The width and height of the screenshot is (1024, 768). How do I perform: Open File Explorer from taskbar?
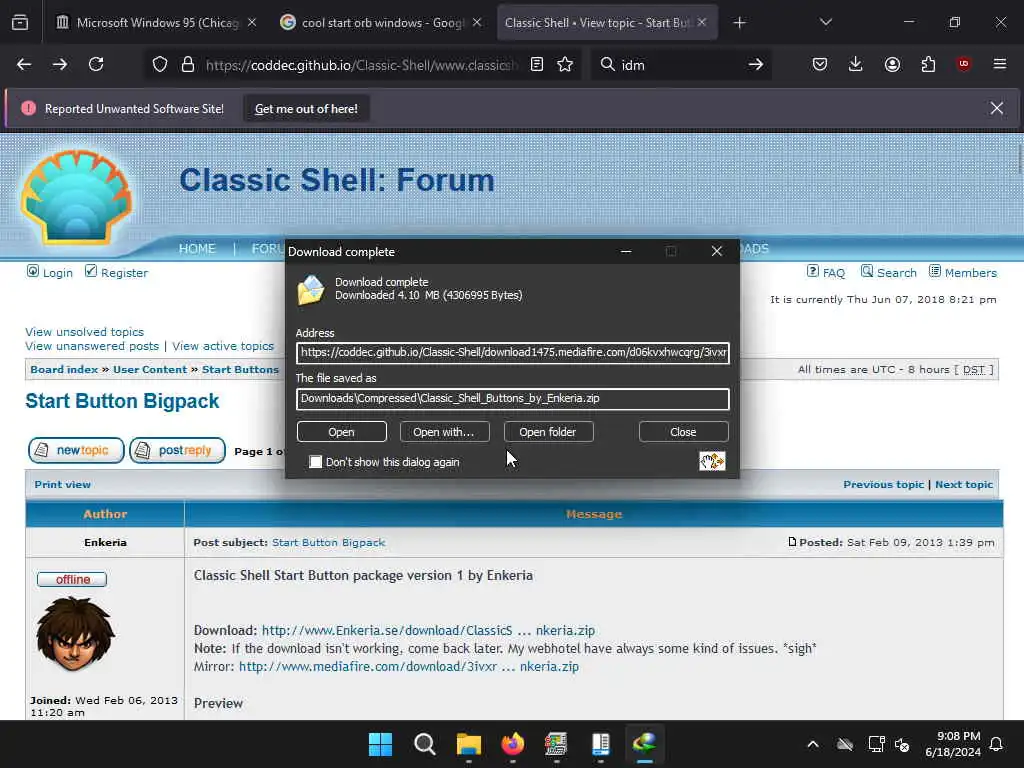coord(469,744)
